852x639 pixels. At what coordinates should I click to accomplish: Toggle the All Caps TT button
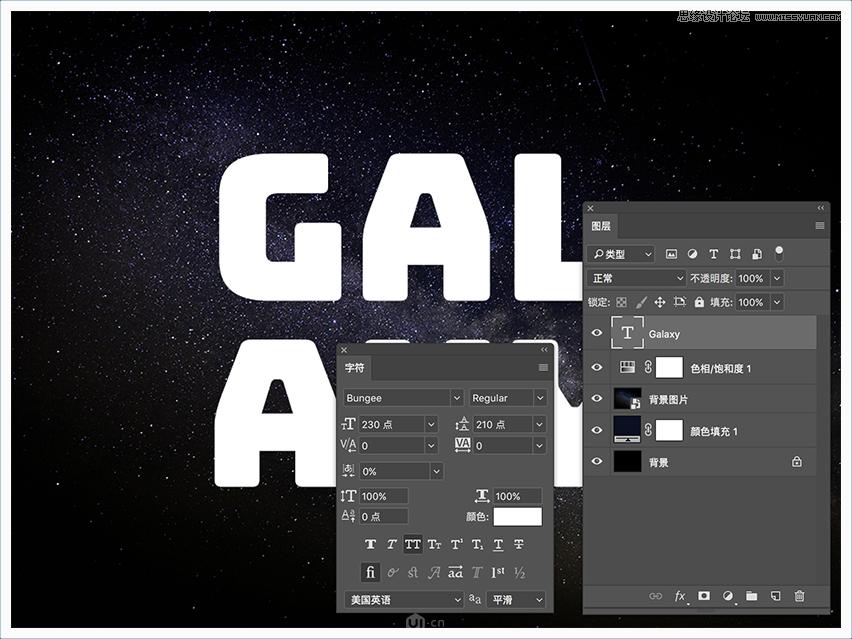[x=414, y=543]
